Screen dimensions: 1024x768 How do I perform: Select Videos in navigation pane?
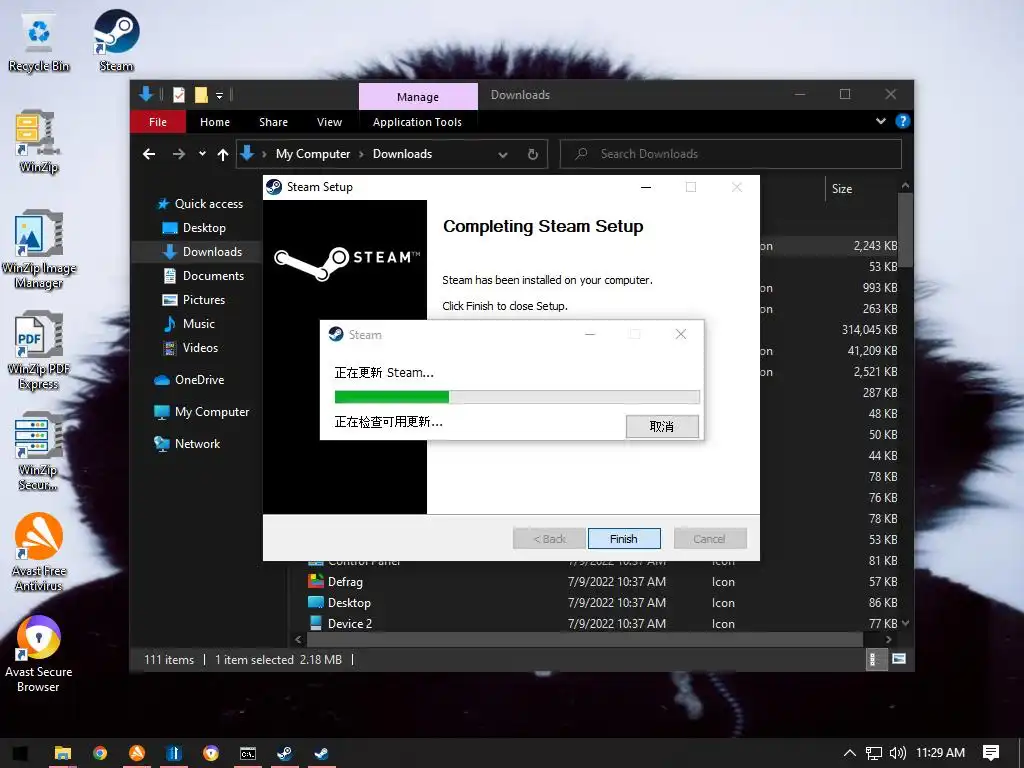click(x=190, y=347)
